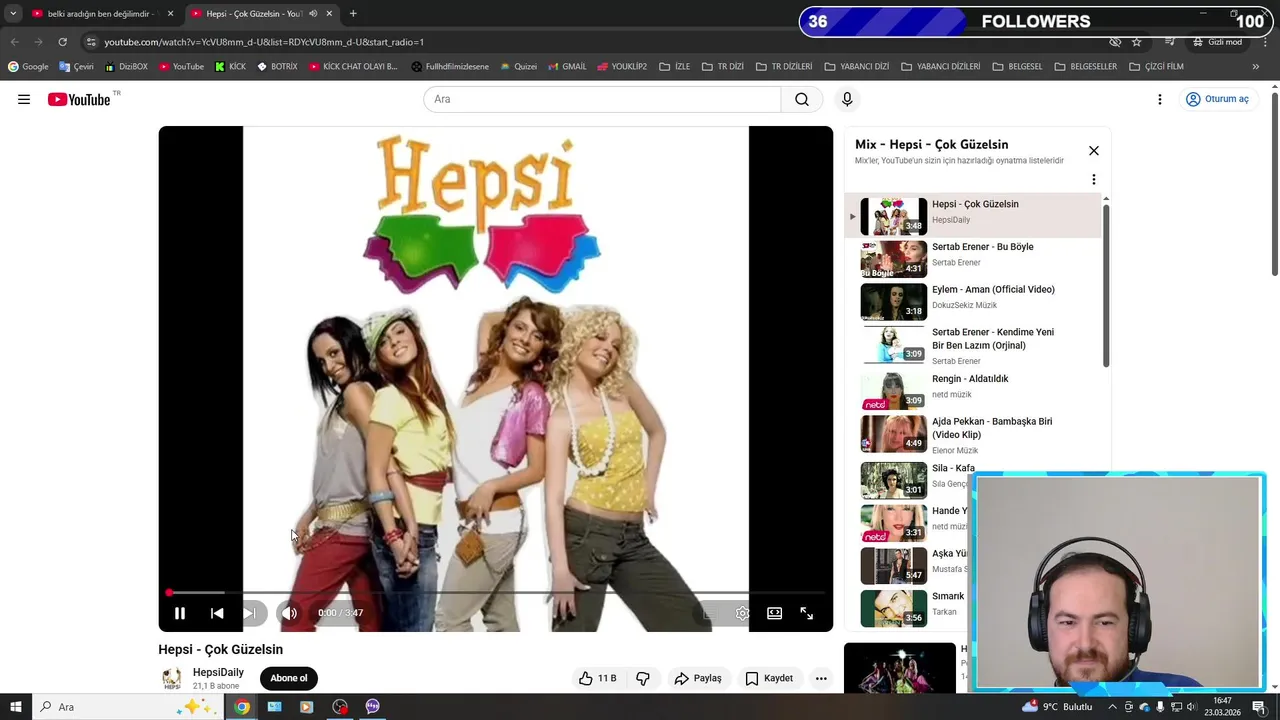Open Tarkan Şımarık playlist thumbnail
This screenshot has height=720, width=1280.
pos(893,608)
